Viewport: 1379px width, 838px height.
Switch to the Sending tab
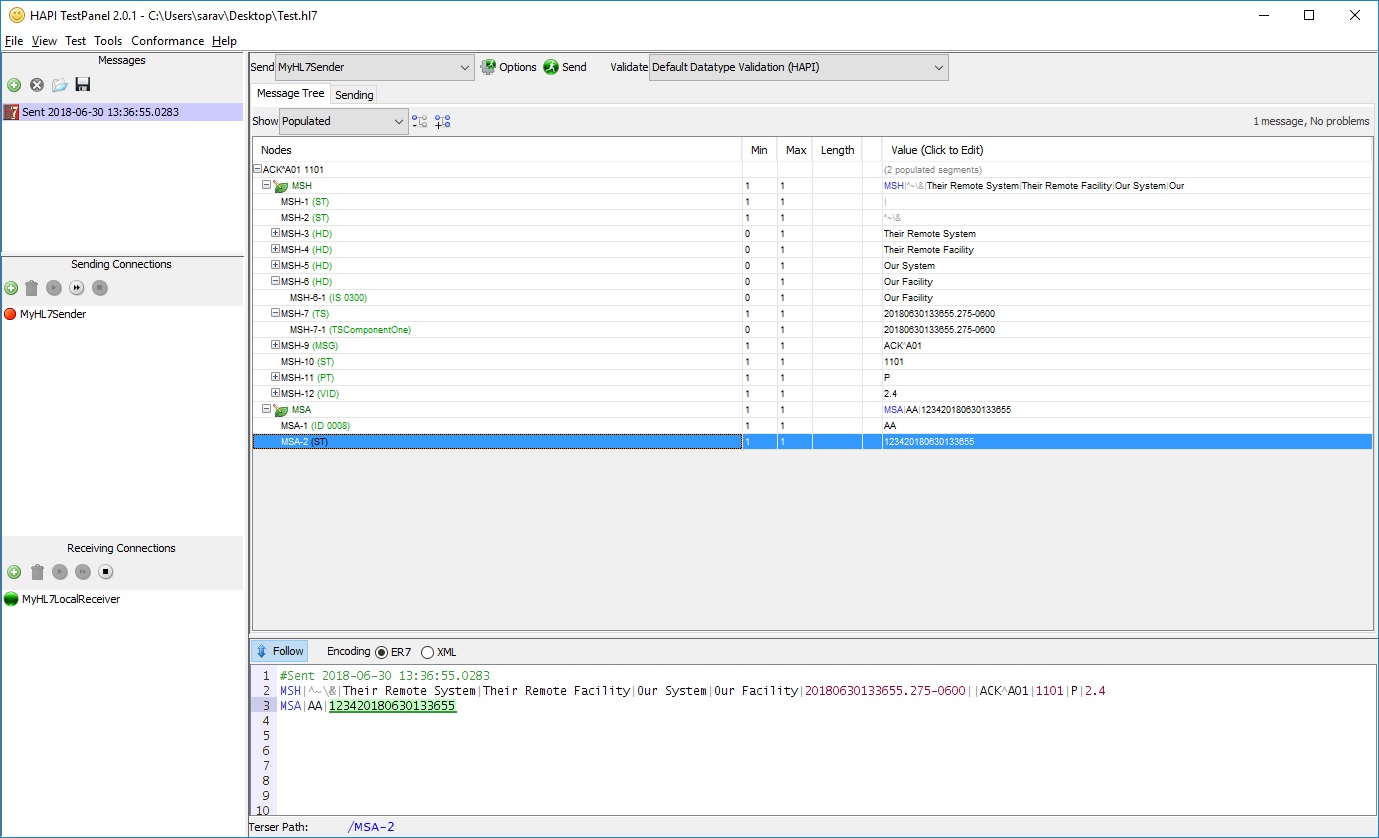354,94
